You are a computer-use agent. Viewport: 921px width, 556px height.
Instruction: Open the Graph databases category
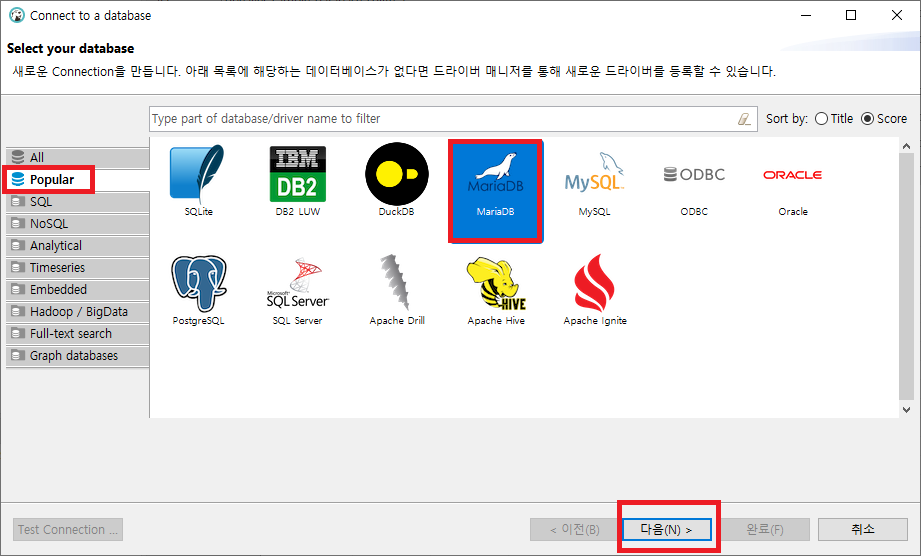point(78,356)
